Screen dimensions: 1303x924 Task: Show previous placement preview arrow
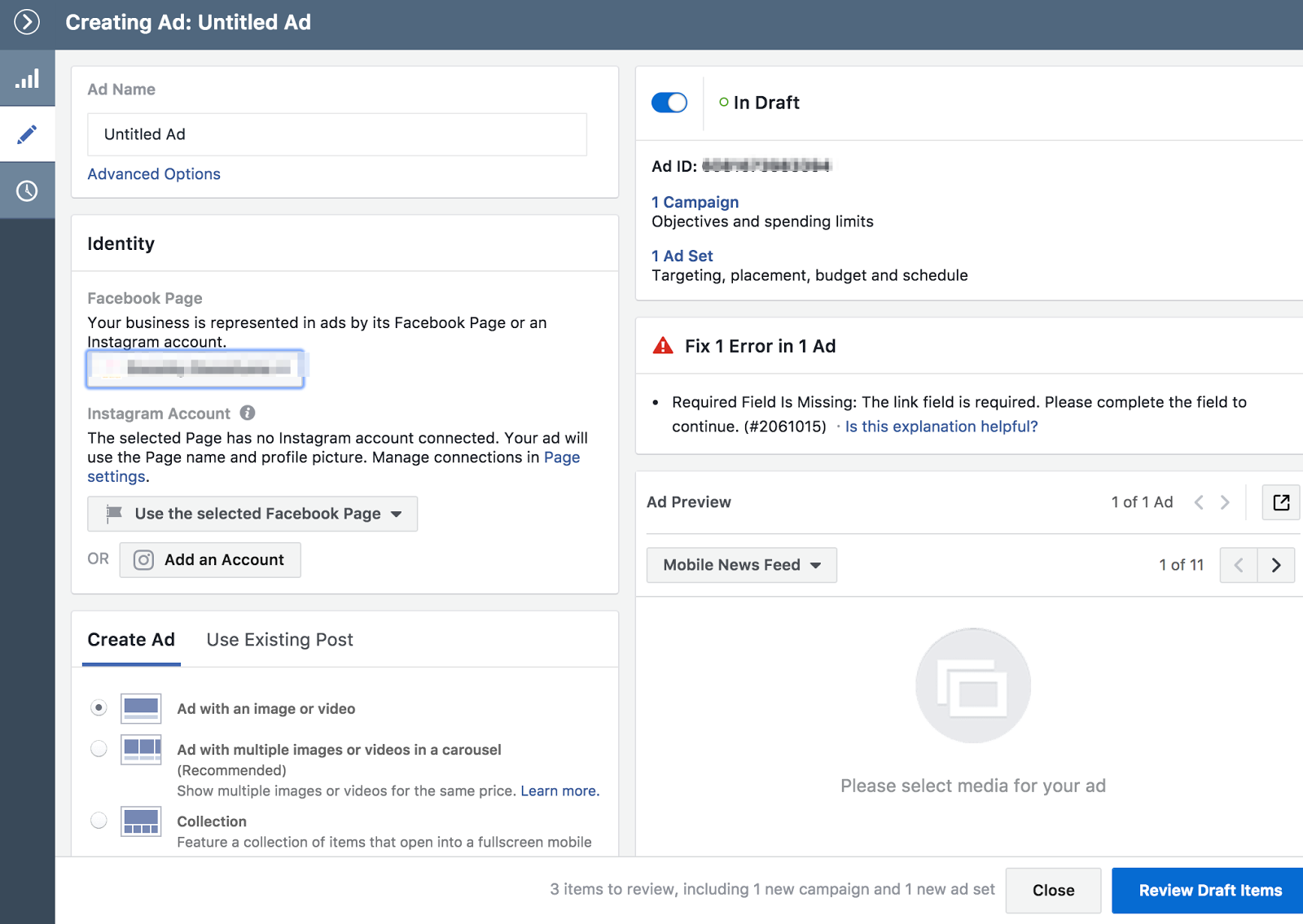tap(1239, 565)
